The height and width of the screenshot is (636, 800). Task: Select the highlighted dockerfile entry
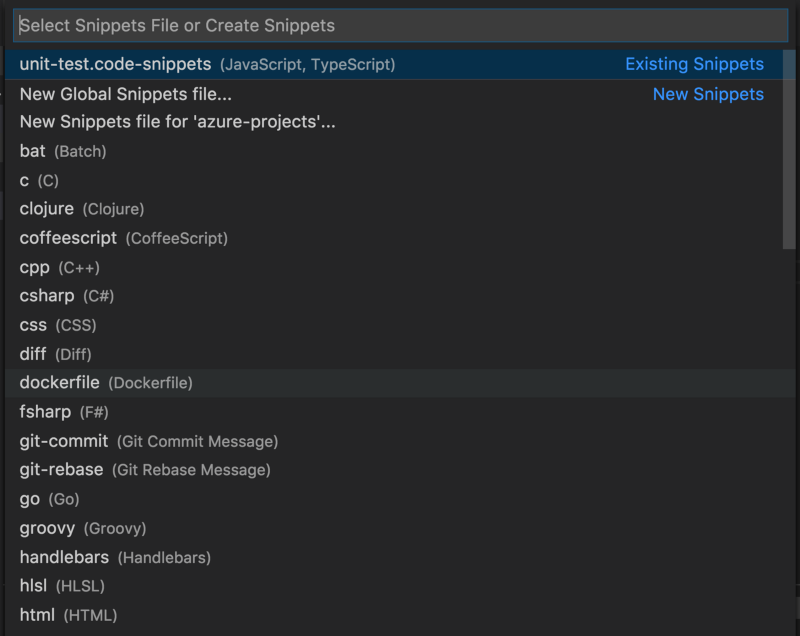106,383
